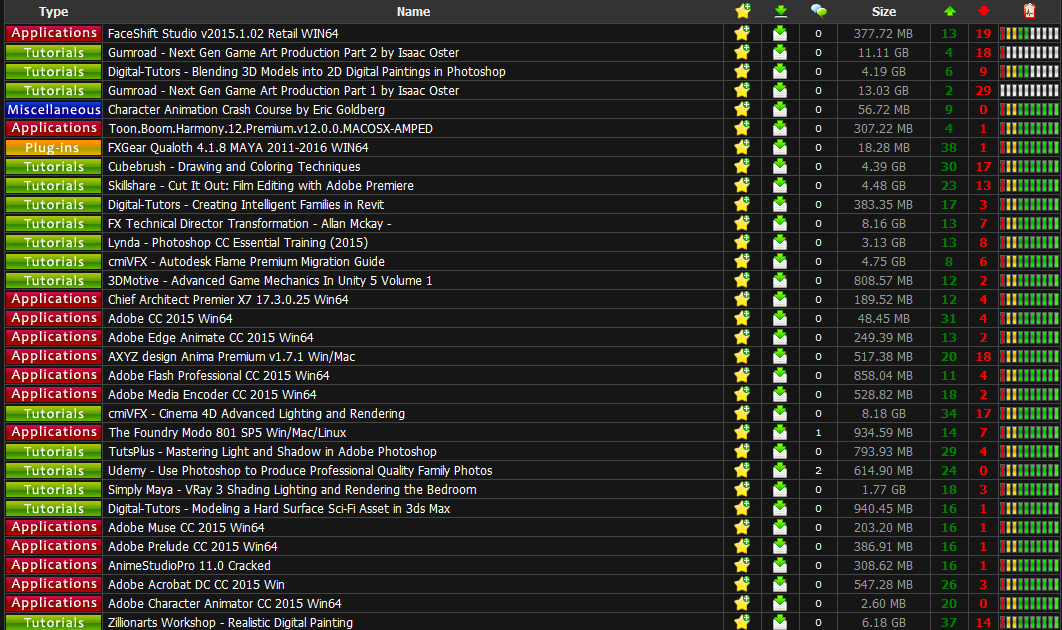Download Skillshare Cut It Out torrent
Viewport: 1062px width, 630px height.
(780, 184)
